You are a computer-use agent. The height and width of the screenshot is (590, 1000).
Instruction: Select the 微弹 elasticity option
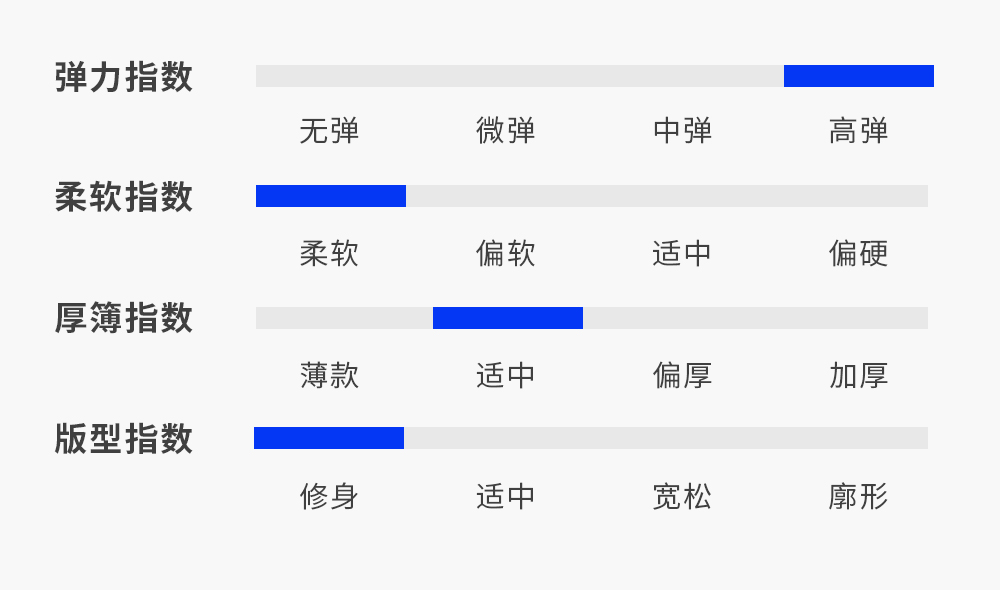[x=506, y=131]
